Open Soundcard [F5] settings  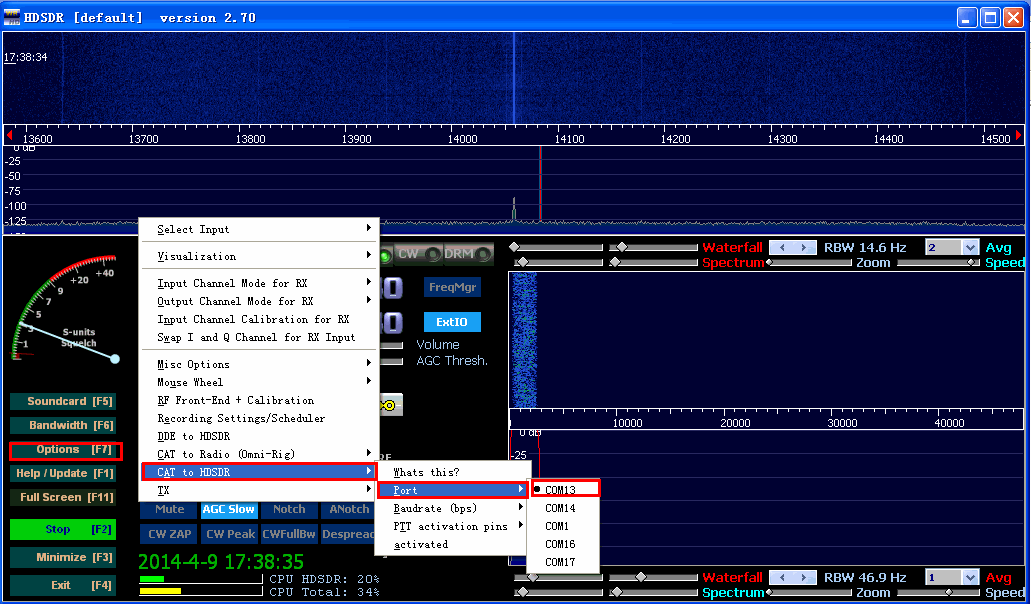click(63, 401)
